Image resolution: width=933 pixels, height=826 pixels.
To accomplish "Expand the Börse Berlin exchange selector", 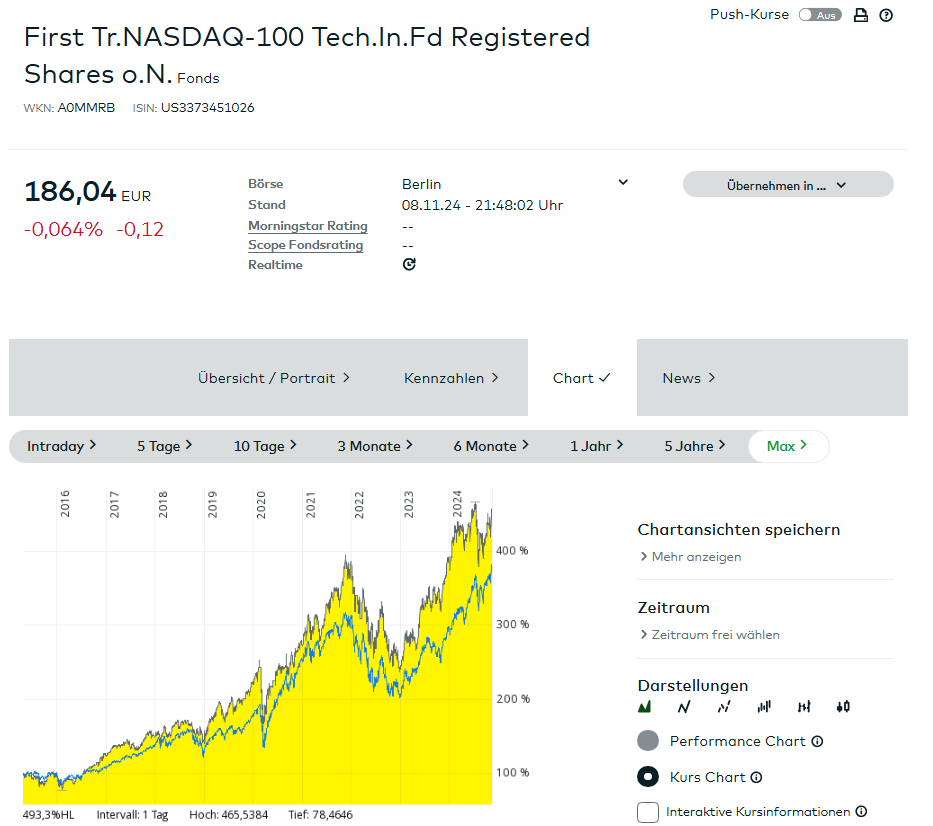I will (x=622, y=183).
